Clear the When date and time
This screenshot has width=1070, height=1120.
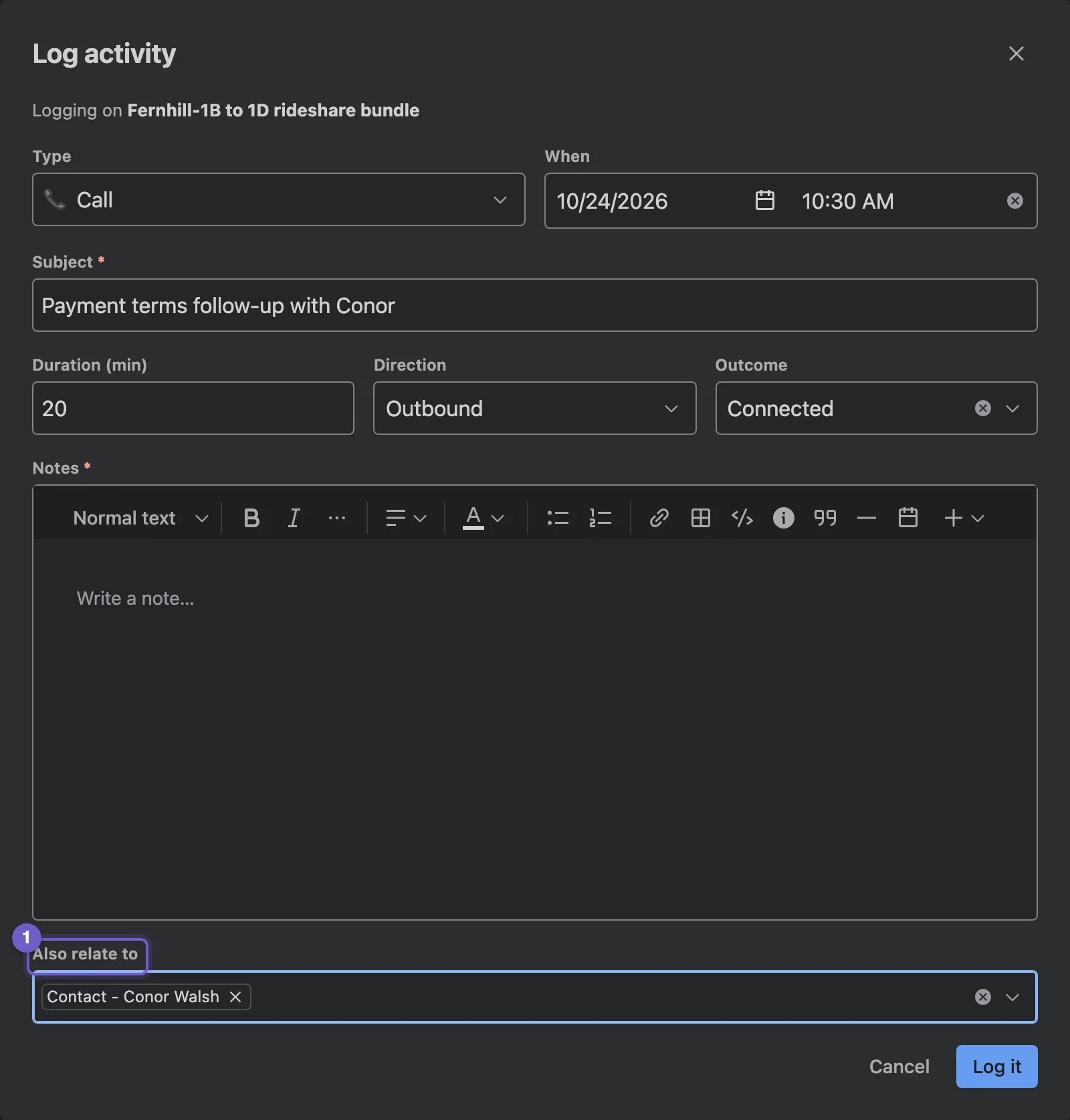coord(1014,201)
